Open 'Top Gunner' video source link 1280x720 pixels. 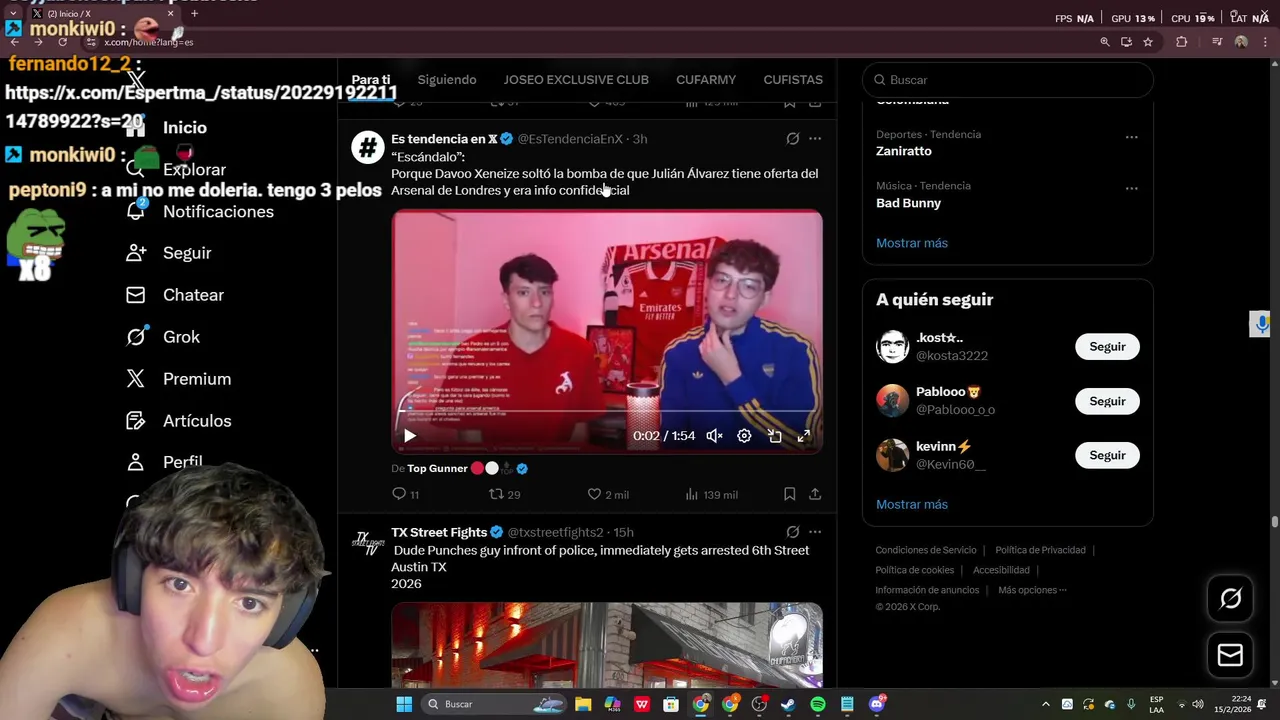pyautogui.click(x=437, y=468)
